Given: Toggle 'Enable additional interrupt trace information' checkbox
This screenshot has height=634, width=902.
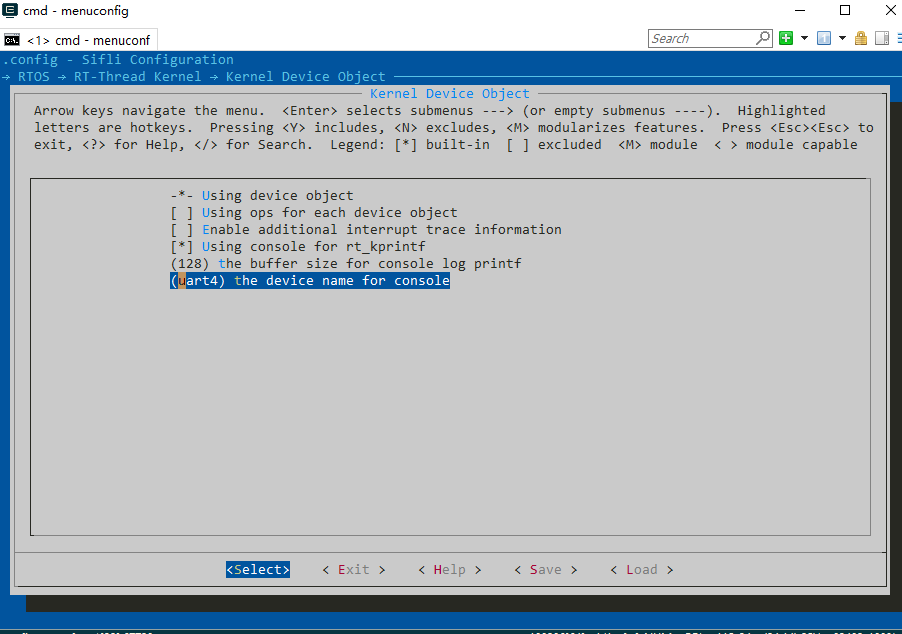Looking at the screenshot, I should (181, 230).
